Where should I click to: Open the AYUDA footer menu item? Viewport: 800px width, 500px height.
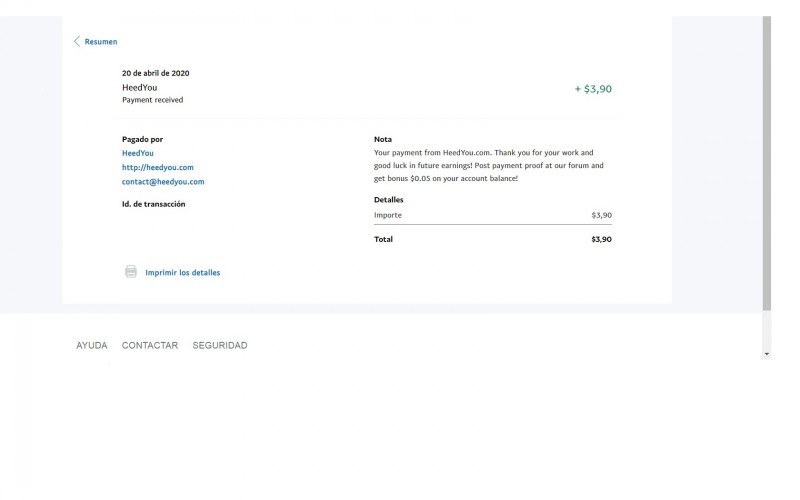click(x=92, y=346)
